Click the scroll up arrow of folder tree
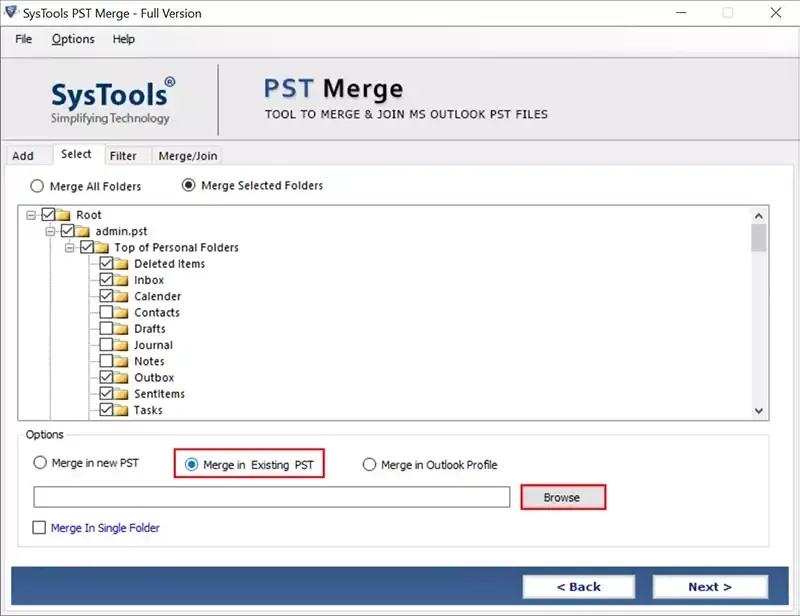This screenshot has height=616, width=800. [x=759, y=215]
